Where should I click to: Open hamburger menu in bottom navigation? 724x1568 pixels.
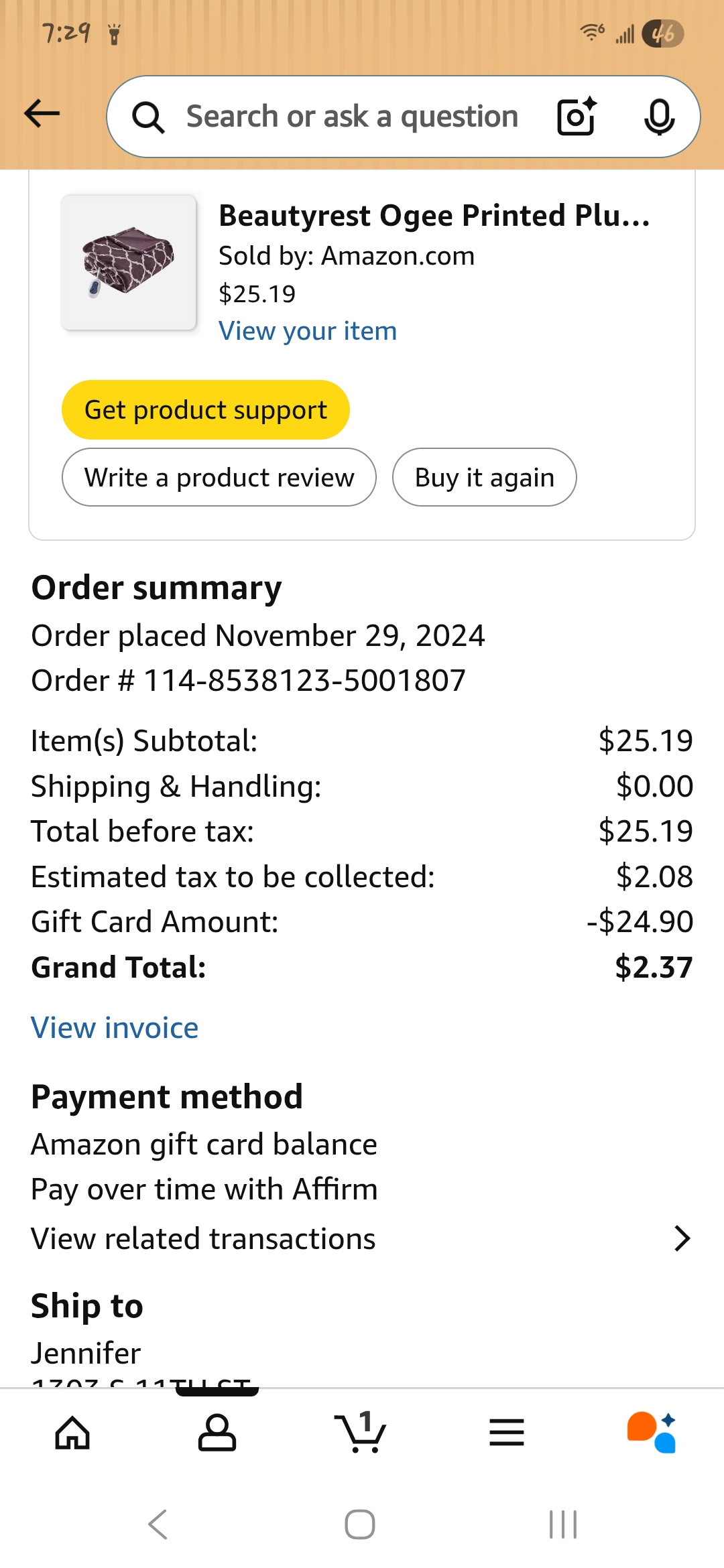tap(507, 1433)
